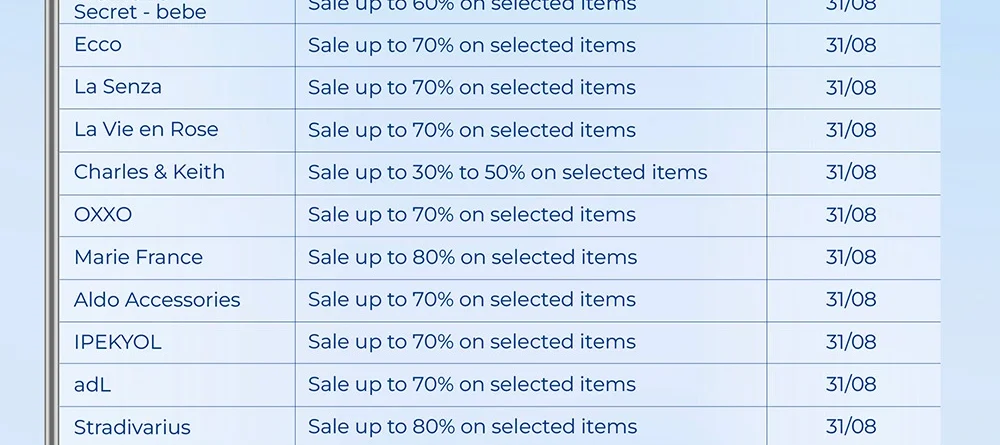The height and width of the screenshot is (445, 1000).
Task: Click the adL brand name
Action: (x=93, y=385)
